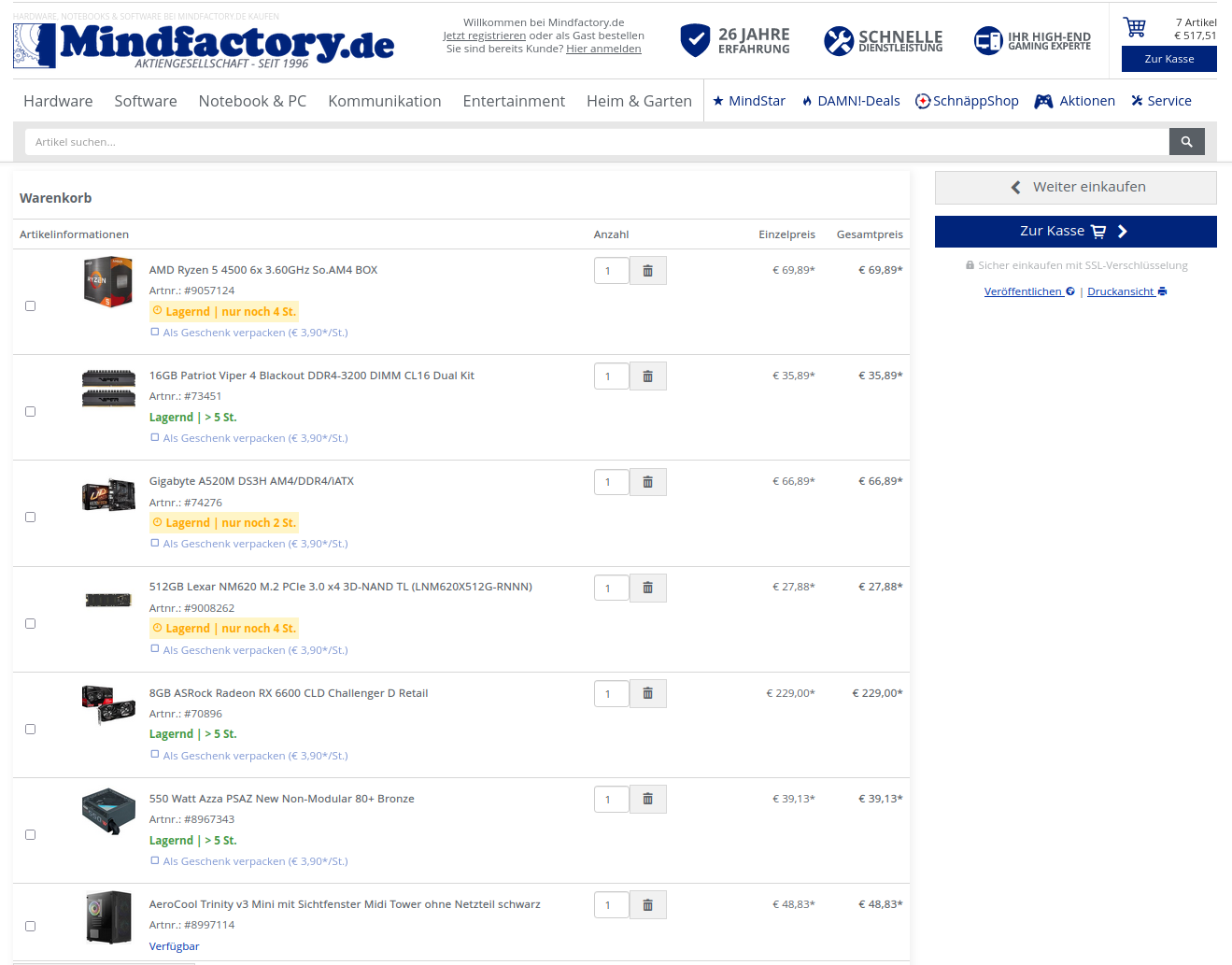Screen dimensions: 1232x965
Task: Delete AMD Ryzen 5 4500 with trash icon
Action: (x=647, y=271)
